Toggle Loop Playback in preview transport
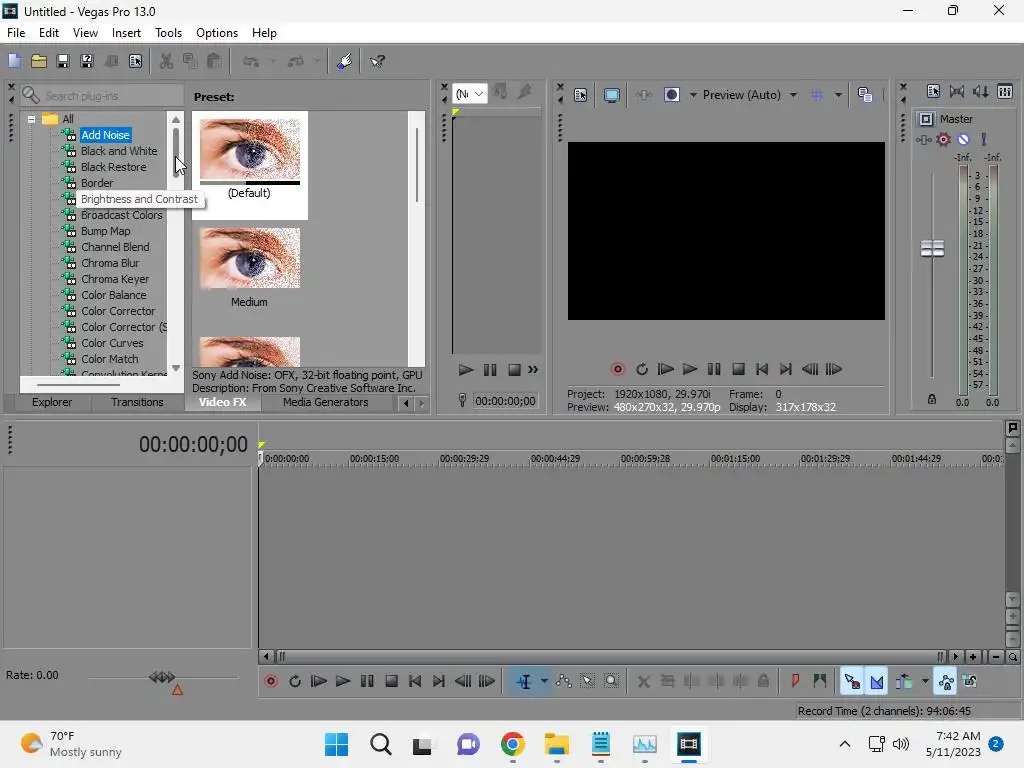 tap(642, 370)
